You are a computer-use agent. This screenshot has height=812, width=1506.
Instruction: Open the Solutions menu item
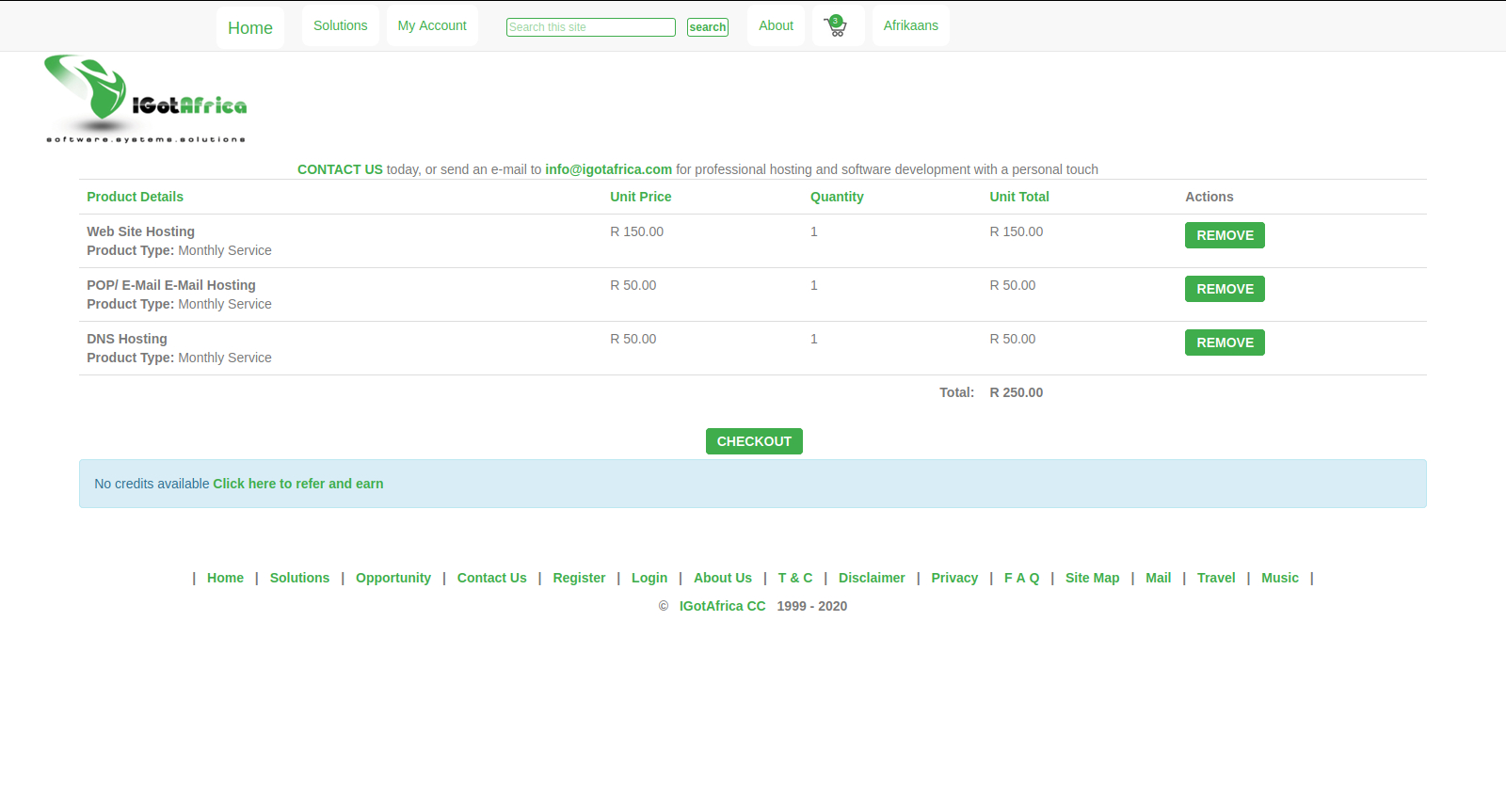pos(340,25)
